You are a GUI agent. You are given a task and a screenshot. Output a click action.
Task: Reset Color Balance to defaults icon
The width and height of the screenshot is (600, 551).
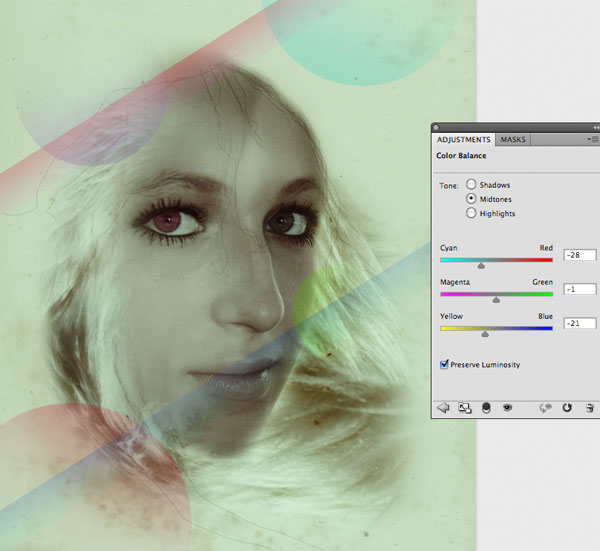pyautogui.click(x=567, y=408)
